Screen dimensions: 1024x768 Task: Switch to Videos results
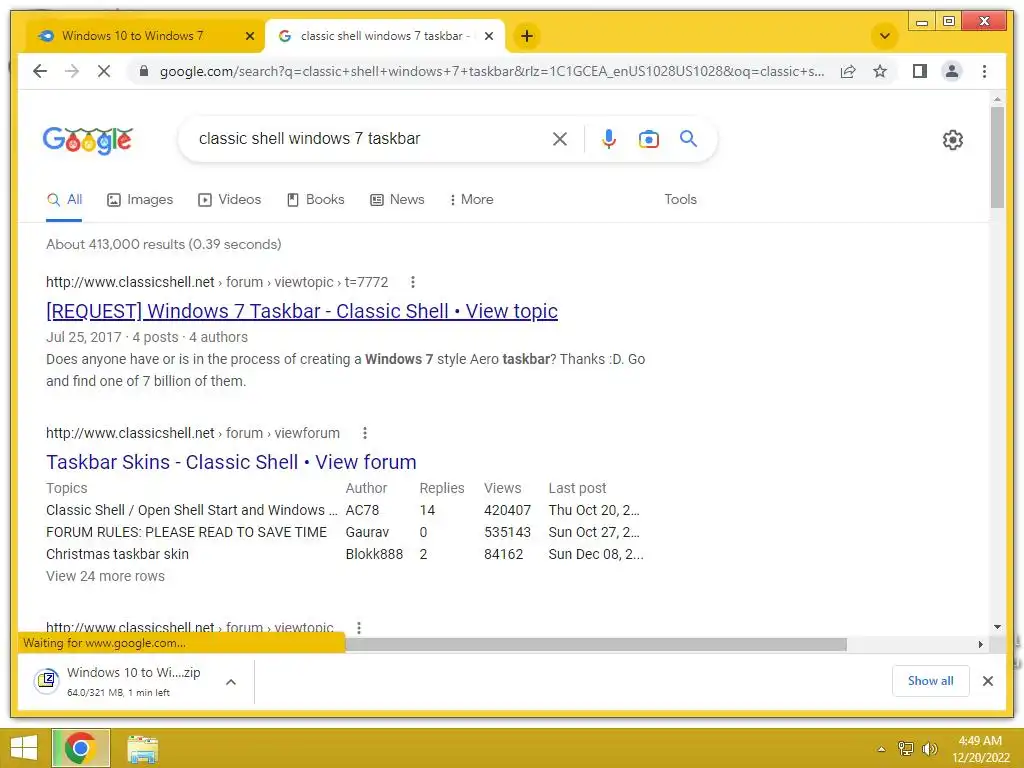click(x=229, y=200)
